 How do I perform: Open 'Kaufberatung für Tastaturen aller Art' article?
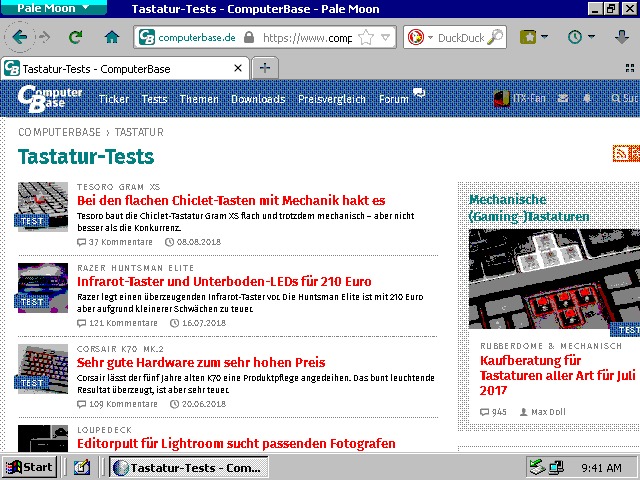point(558,376)
